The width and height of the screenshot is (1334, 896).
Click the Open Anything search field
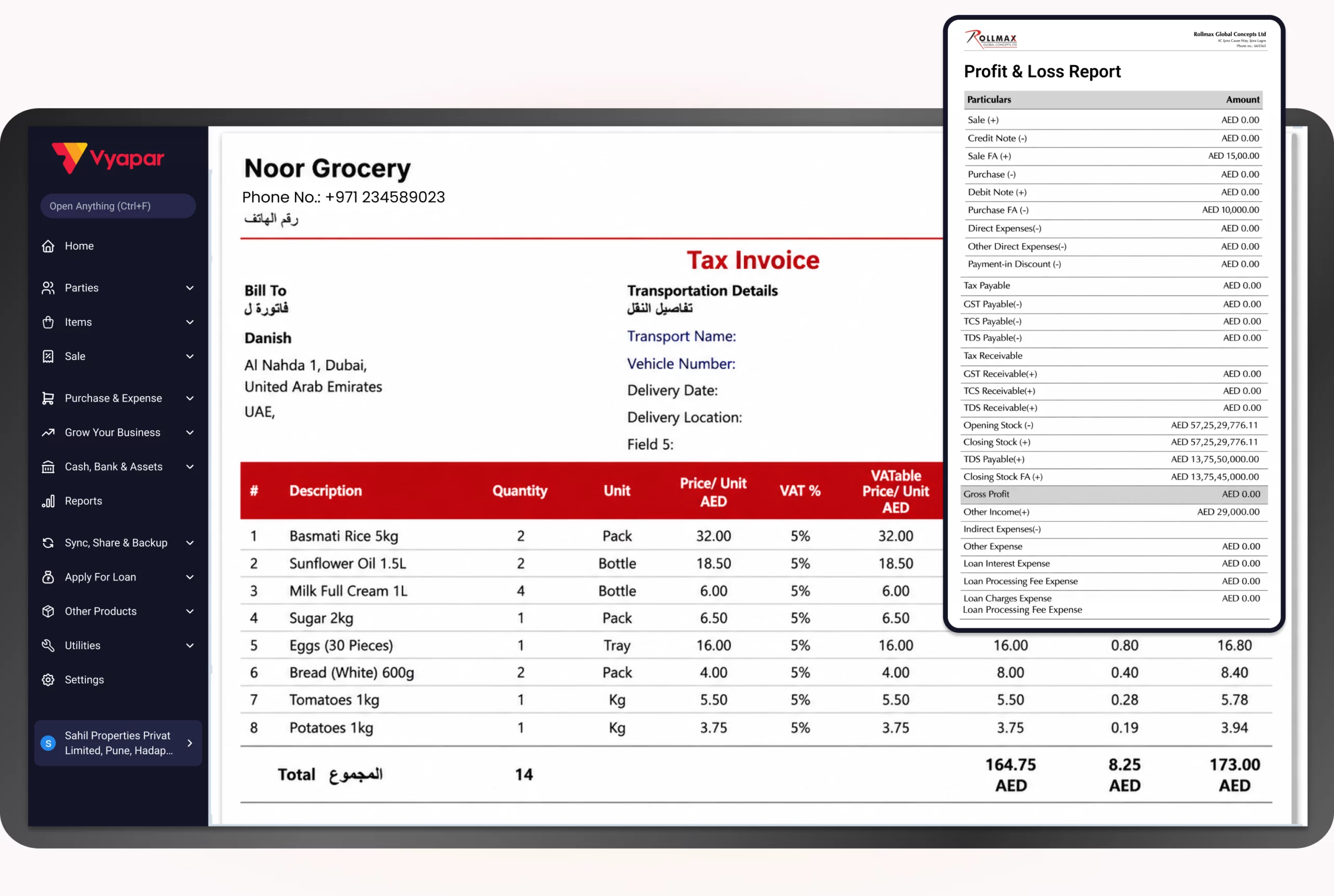click(118, 206)
